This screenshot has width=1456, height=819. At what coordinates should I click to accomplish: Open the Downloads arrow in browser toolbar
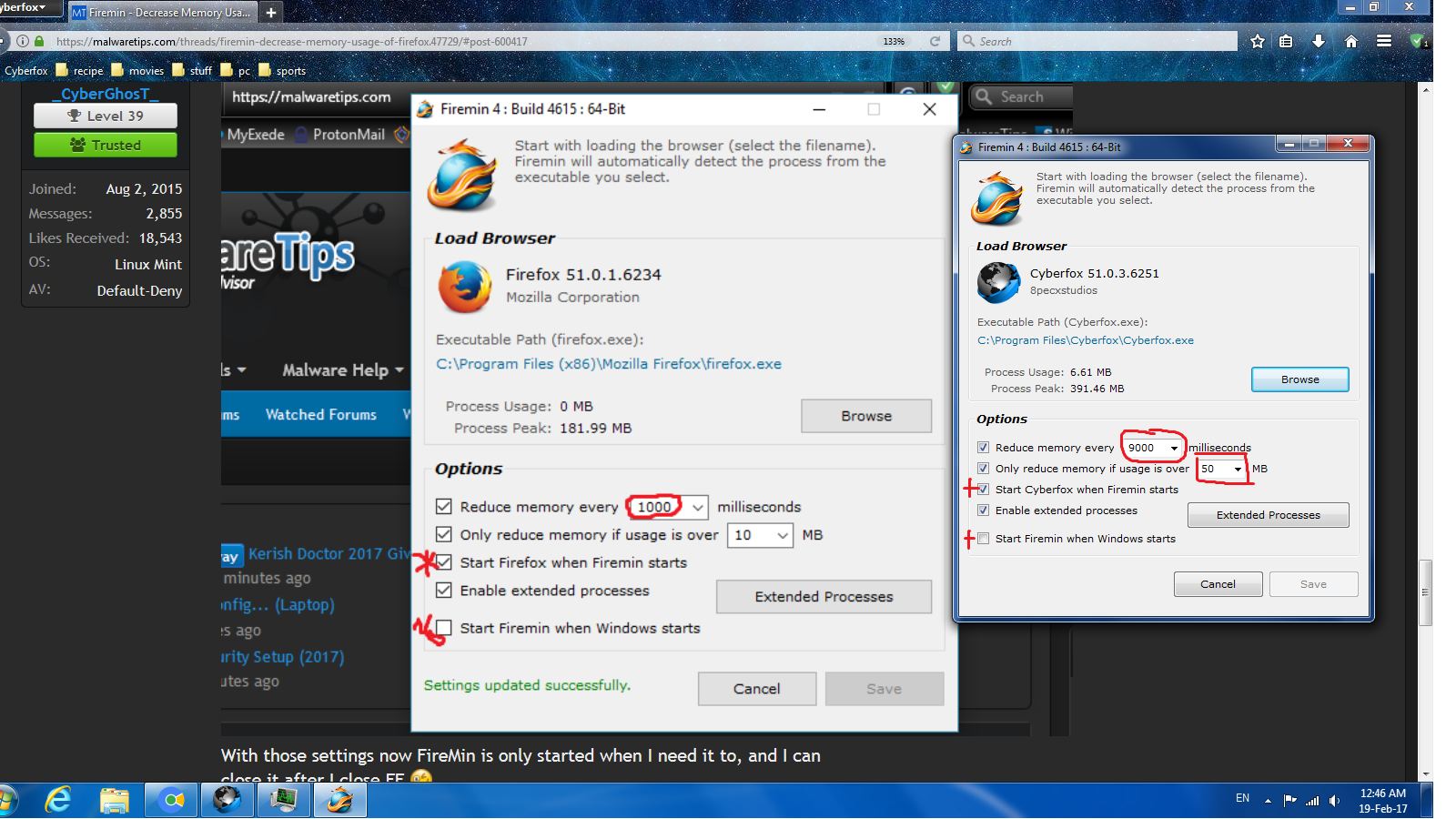click(x=1319, y=41)
